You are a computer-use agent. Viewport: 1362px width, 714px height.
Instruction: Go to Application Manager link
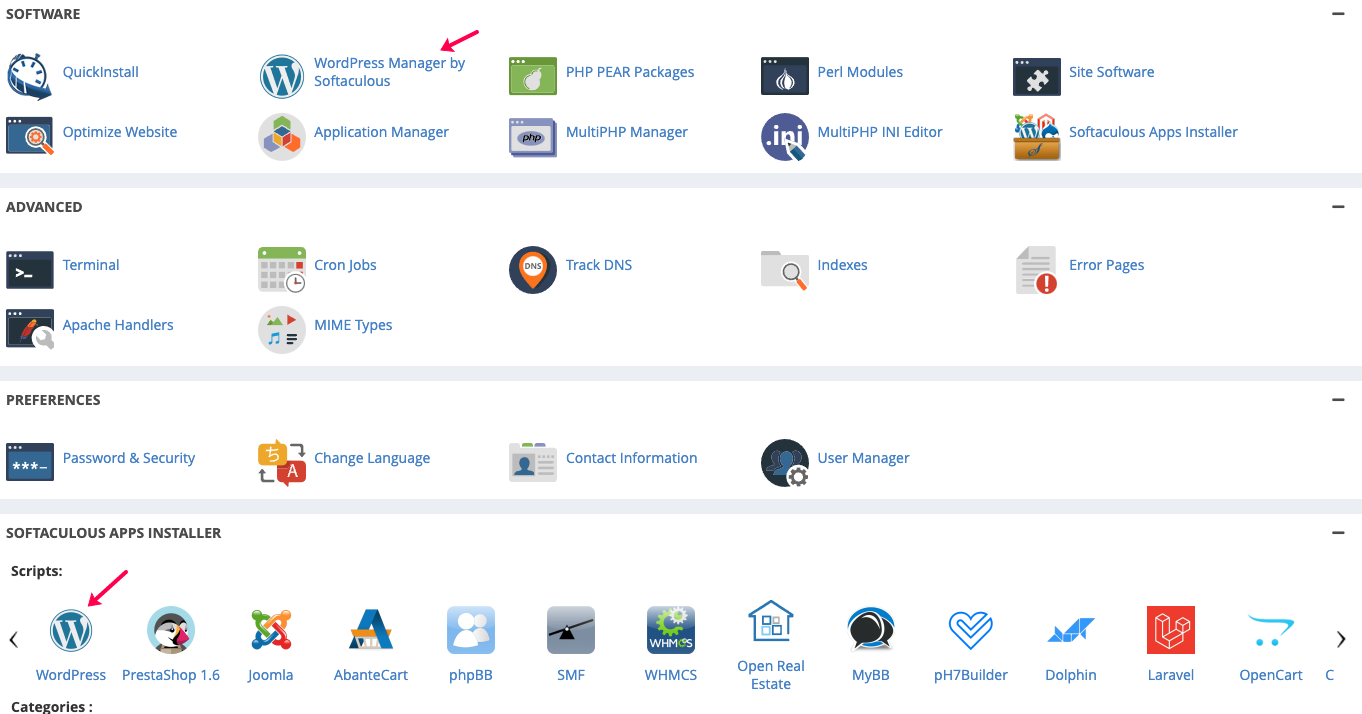pyautogui.click(x=382, y=132)
